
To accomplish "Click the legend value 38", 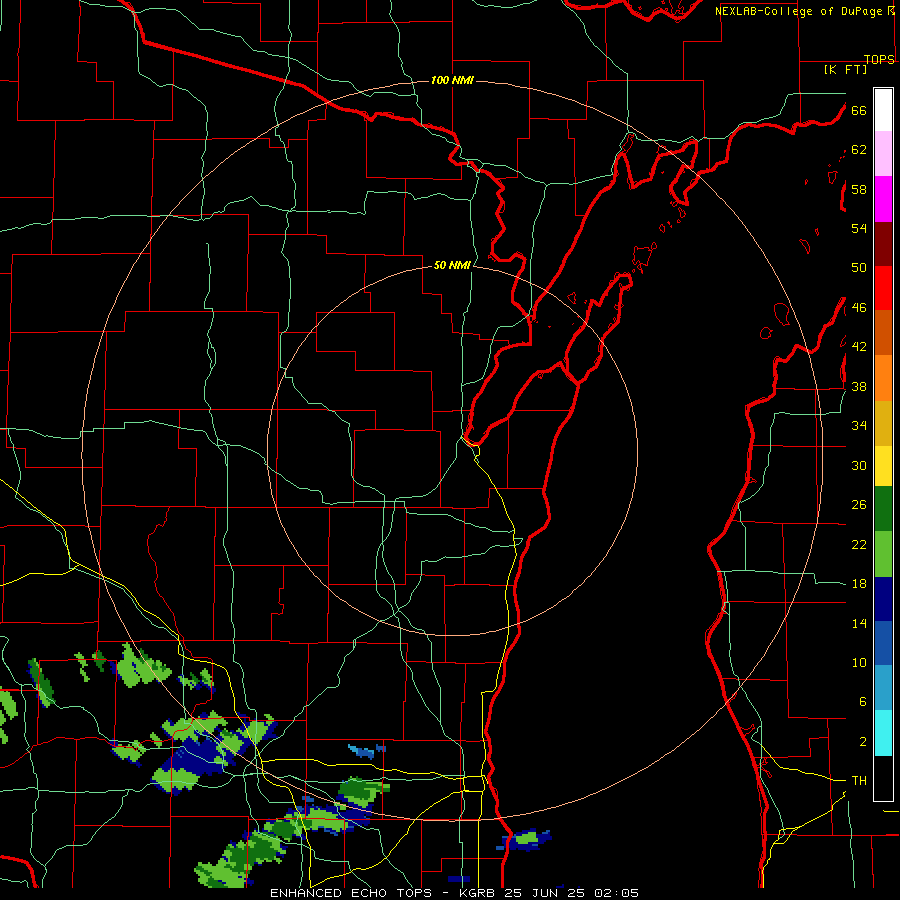I will pos(859,386).
